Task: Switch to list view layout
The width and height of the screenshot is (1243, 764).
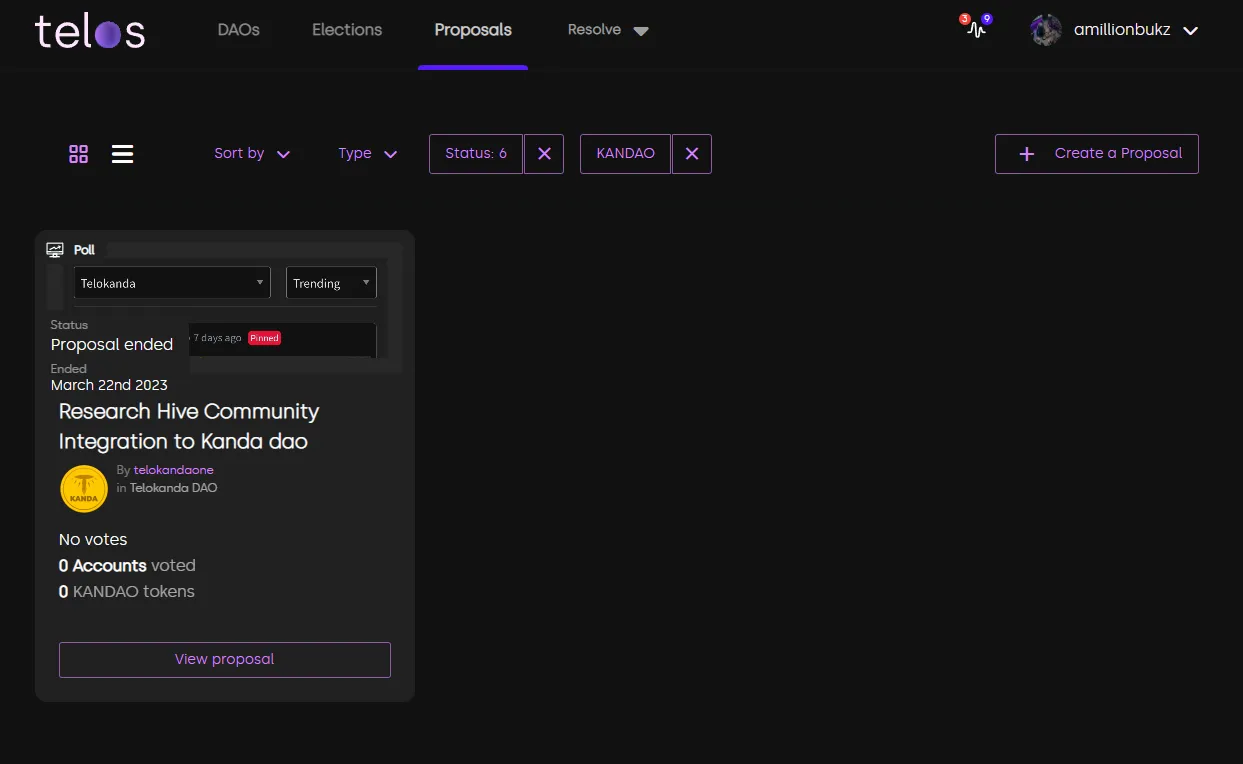Action: coord(122,154)
